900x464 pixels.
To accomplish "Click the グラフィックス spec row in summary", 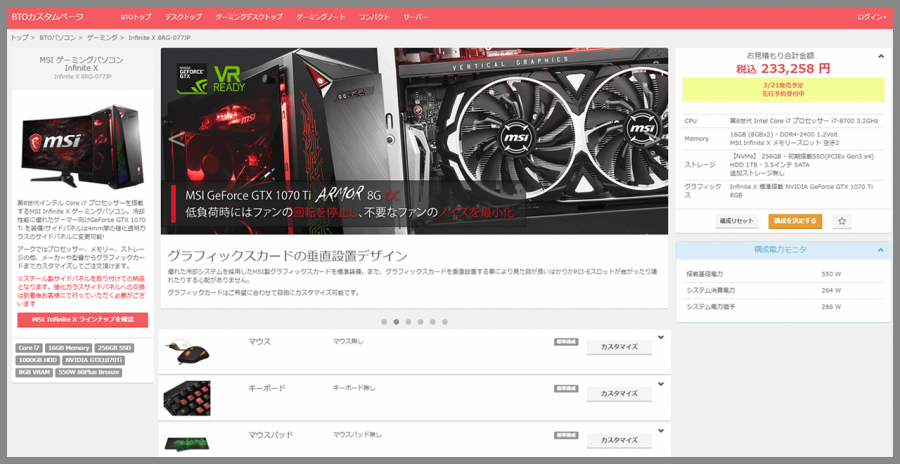I will click(x=783, y=191).
